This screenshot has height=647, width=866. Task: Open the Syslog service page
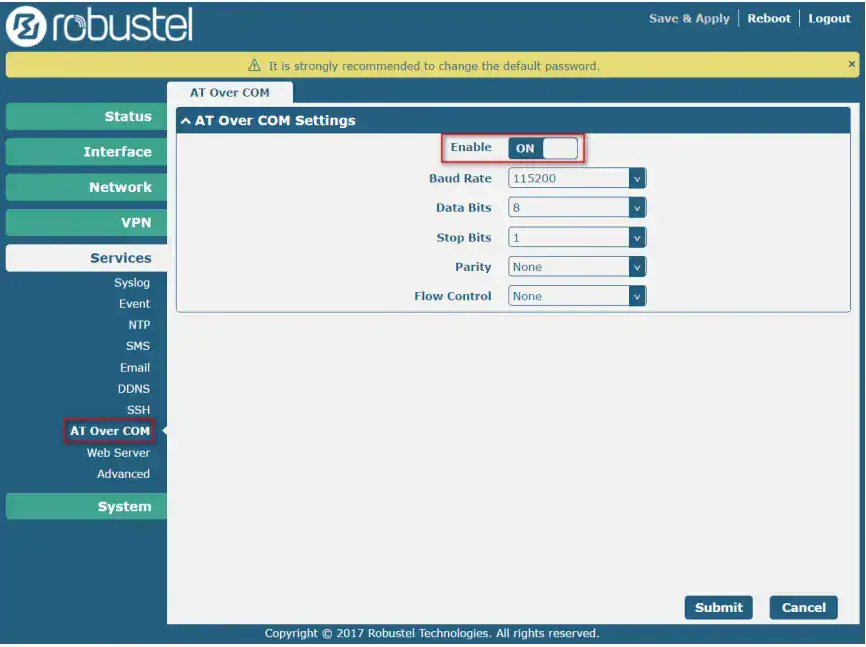pyautogui.click(x=131, y=283)
